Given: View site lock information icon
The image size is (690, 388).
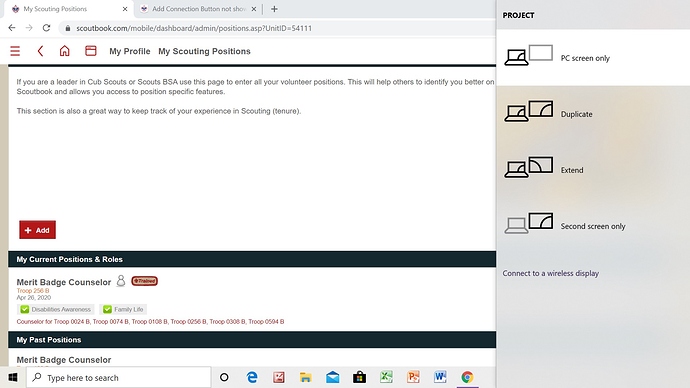Looking at the screenshot, I should click(67, 28).
